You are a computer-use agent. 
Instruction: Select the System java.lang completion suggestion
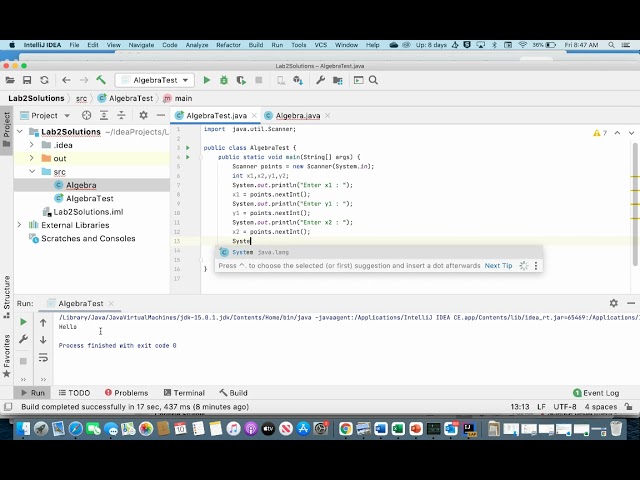coord(378,252)
